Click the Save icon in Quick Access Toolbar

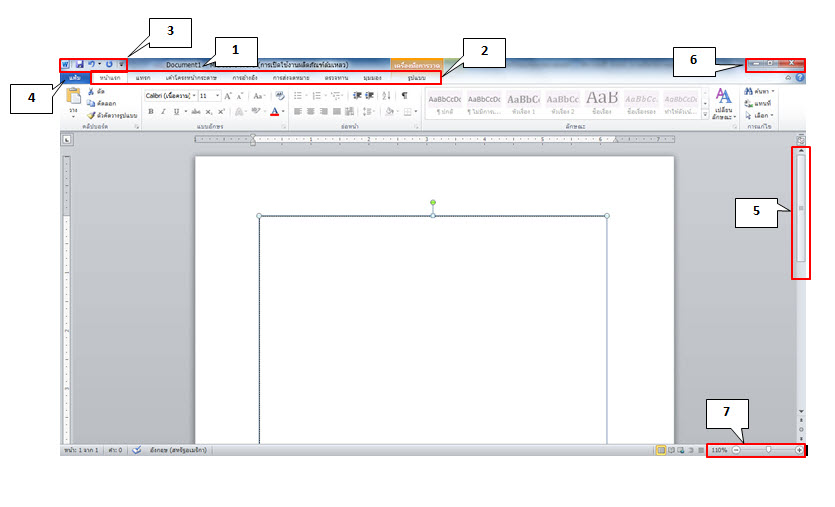point(78,64)
